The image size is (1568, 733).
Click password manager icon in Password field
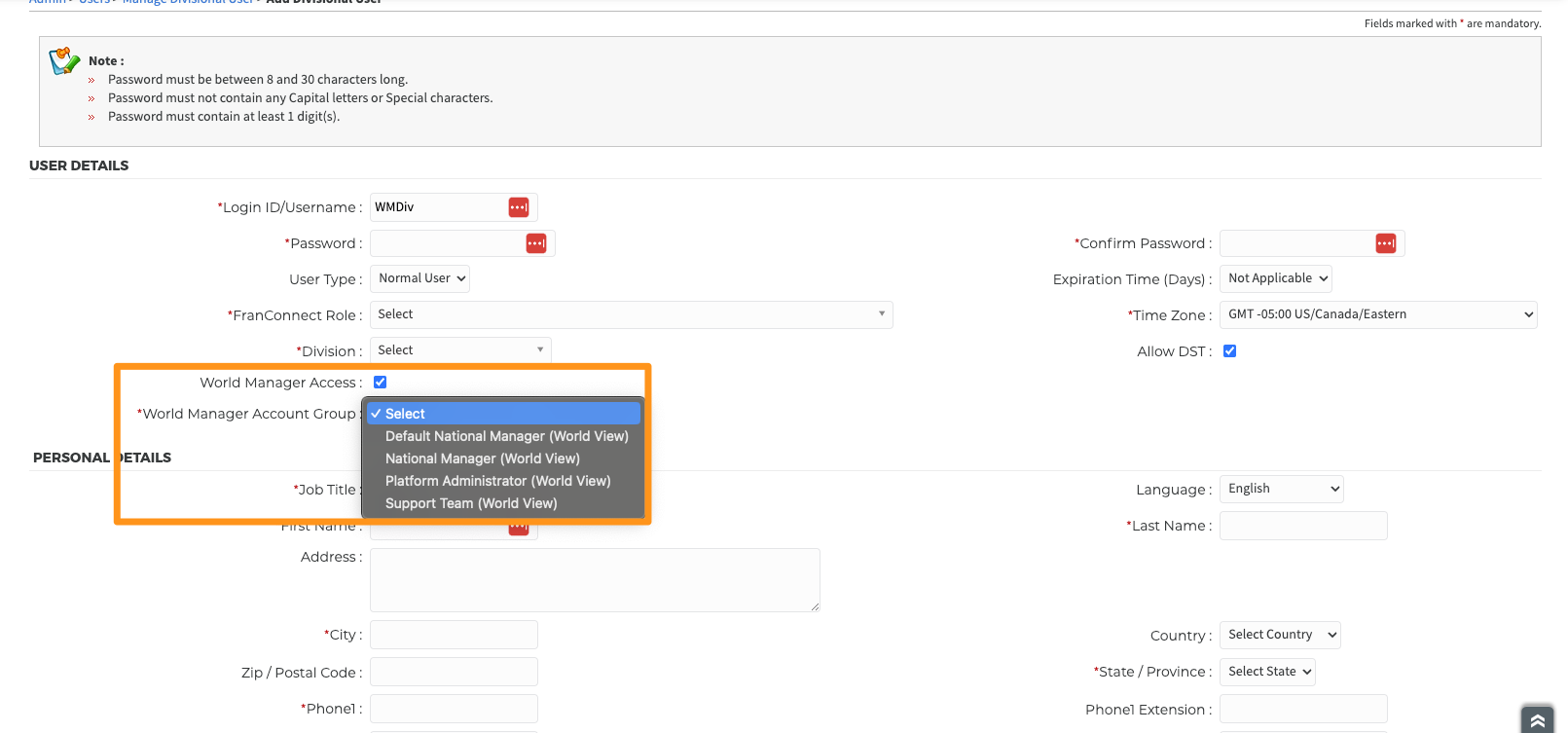pos(536,243)
